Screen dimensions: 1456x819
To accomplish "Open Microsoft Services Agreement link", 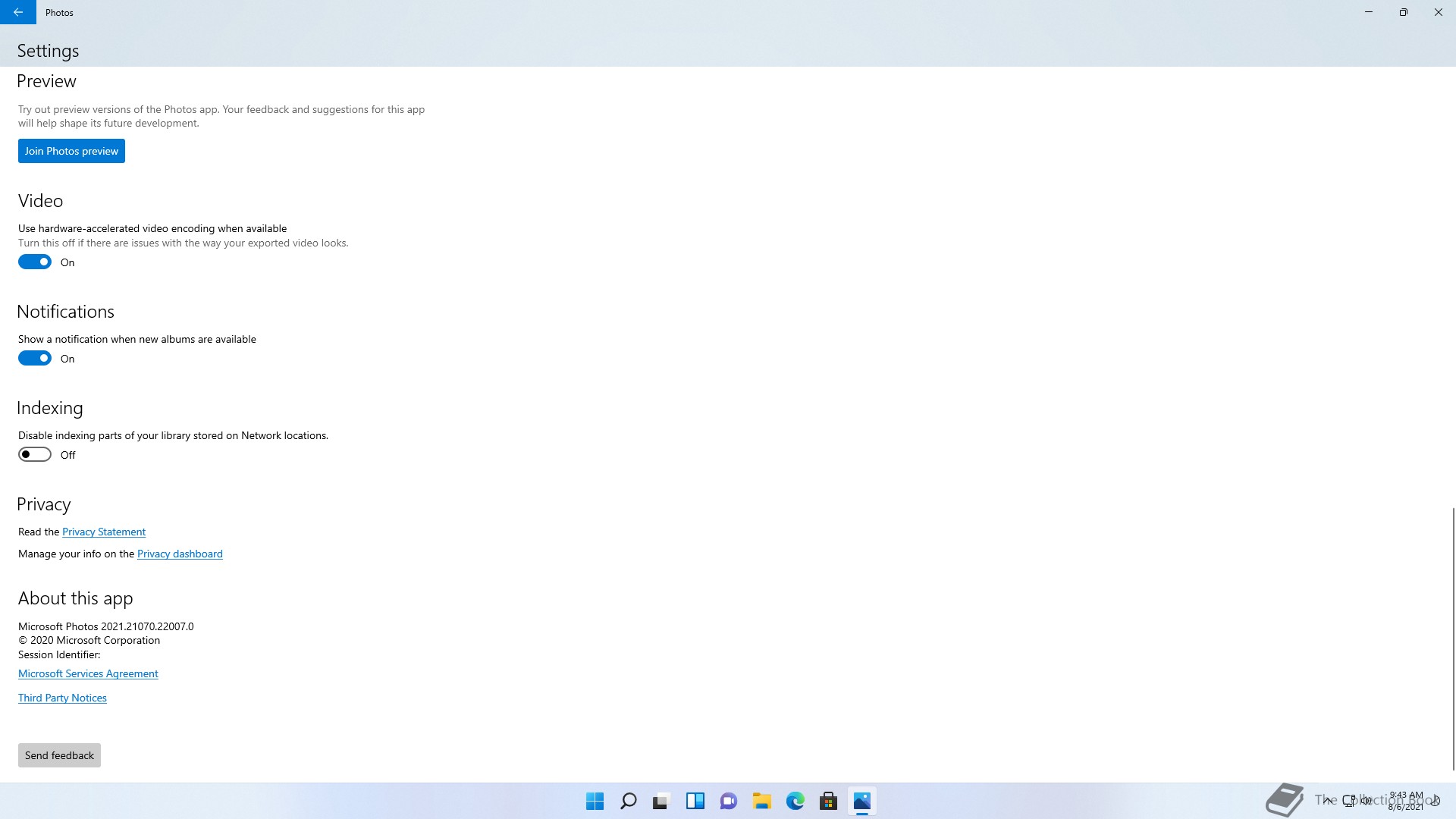I will [88, 674].
